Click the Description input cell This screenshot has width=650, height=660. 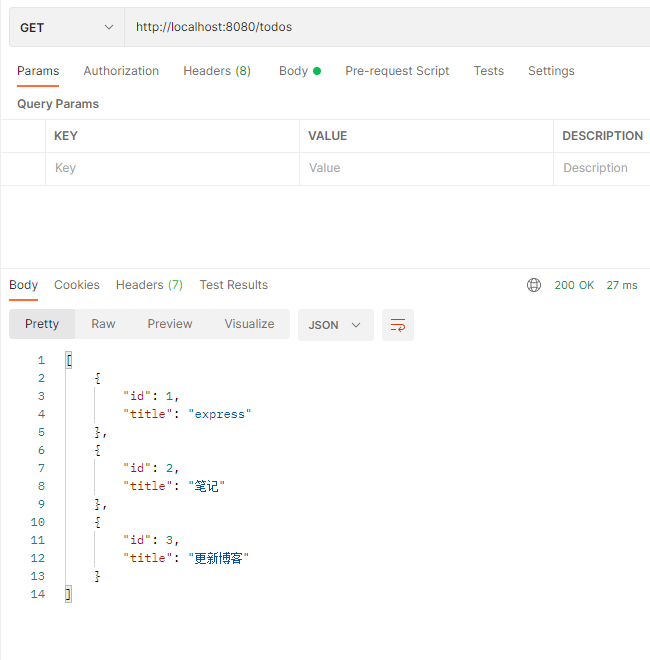[x=602, y=168]
